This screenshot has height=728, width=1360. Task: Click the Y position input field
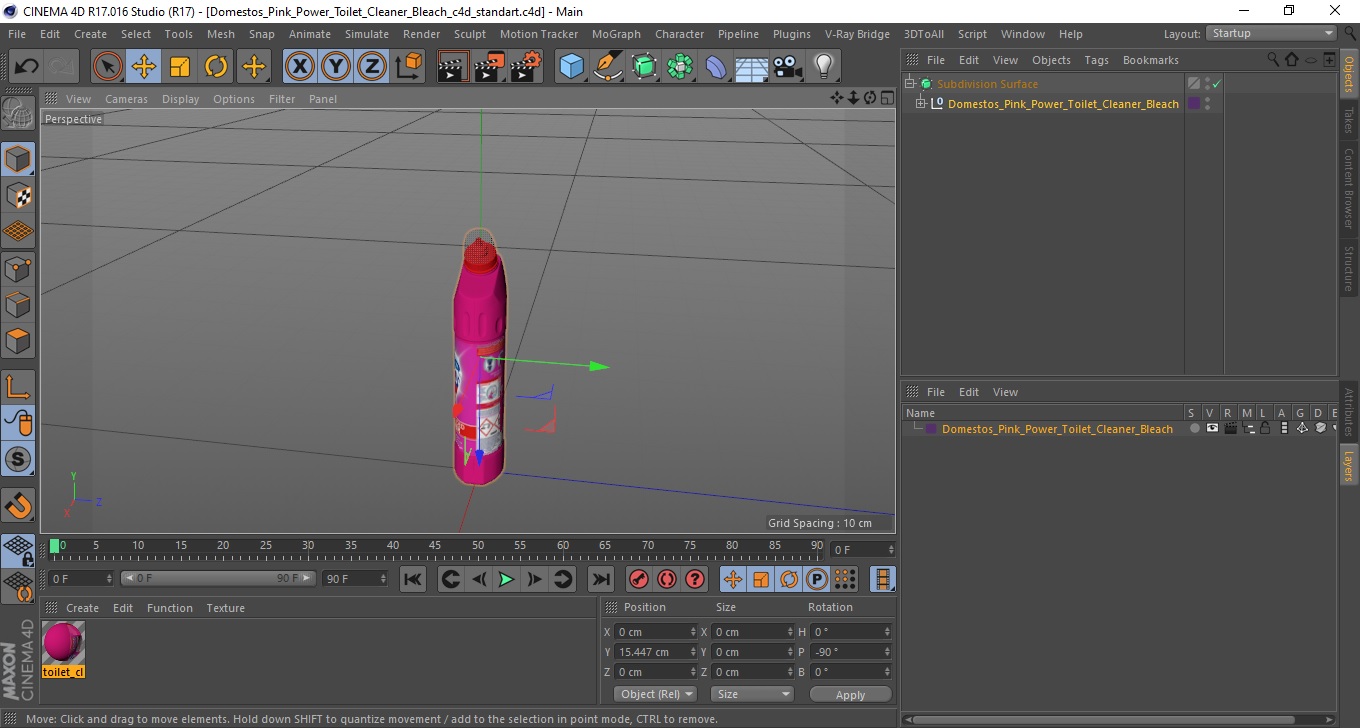coord(655,652)
